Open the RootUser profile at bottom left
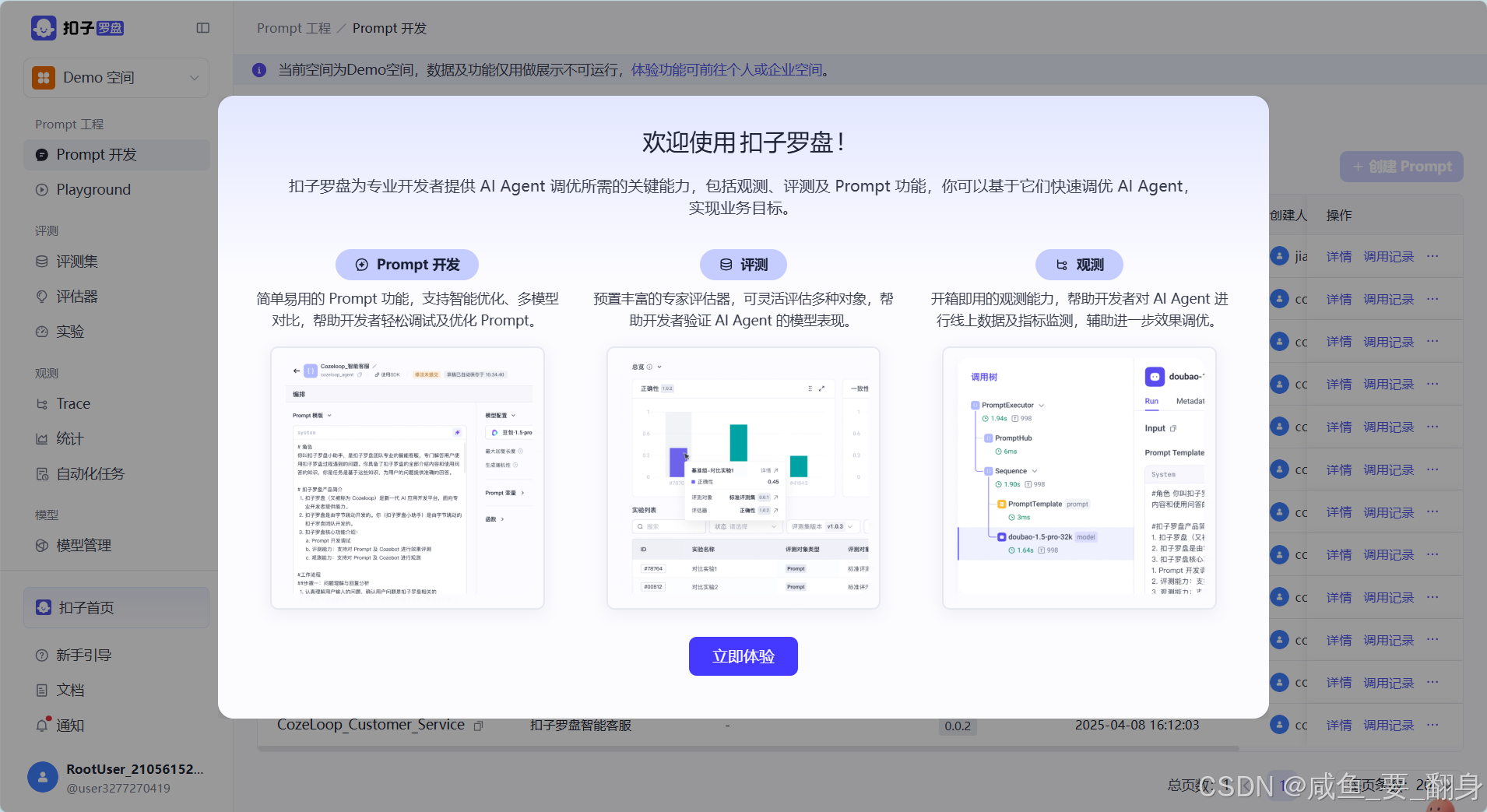Viewport: 1487px width, 812px height. [117, 776]
